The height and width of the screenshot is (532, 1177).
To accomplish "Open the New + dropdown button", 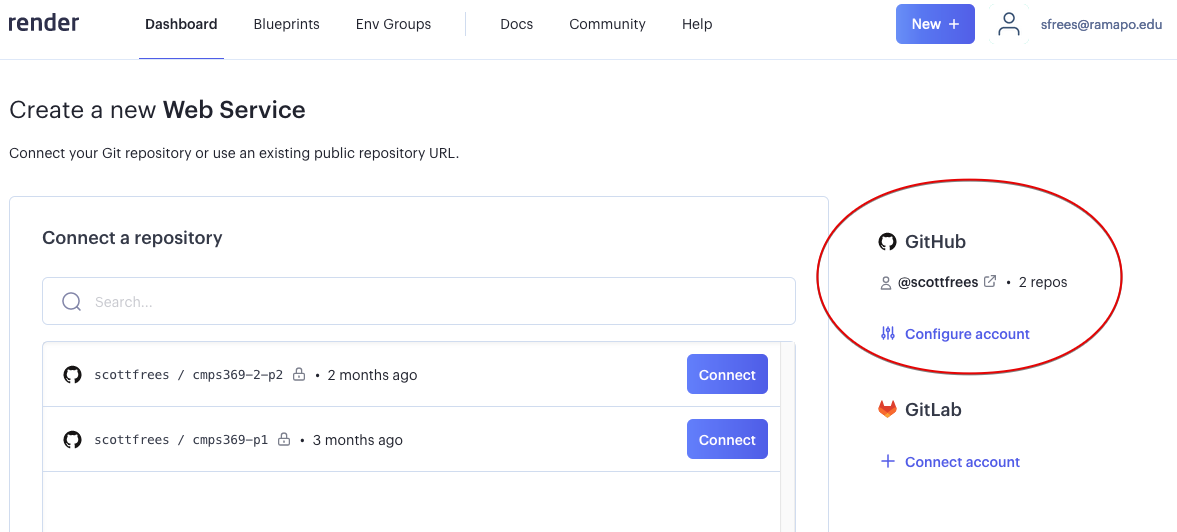I will tap(934, 24).
